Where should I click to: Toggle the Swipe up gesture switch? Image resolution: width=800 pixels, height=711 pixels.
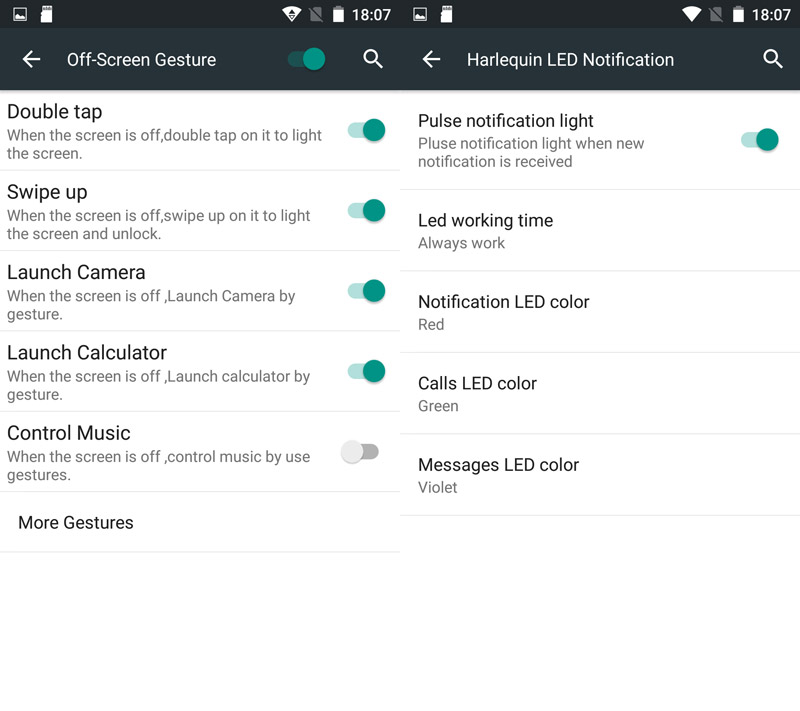366,210
